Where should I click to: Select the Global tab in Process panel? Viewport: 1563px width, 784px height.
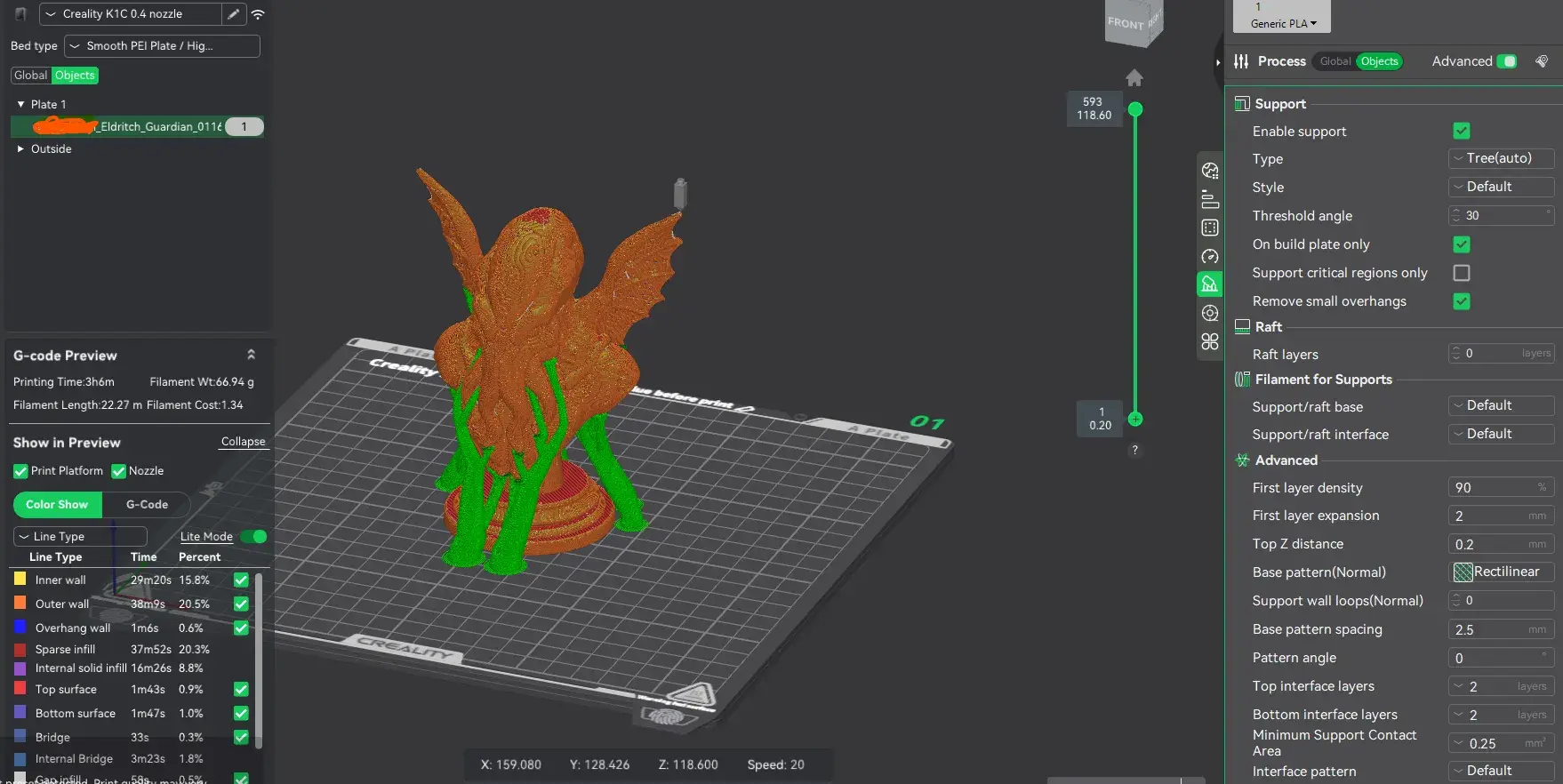click(x=1335, y=61)
